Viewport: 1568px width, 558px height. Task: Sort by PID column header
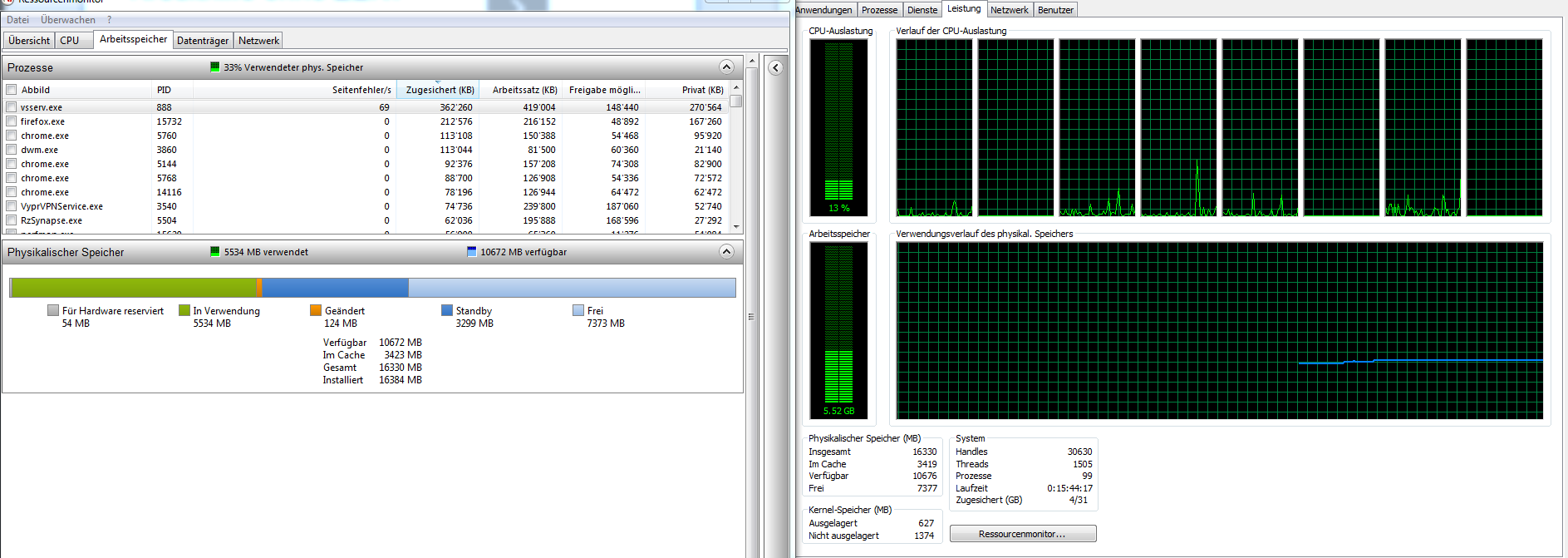(x=173, y=90)
